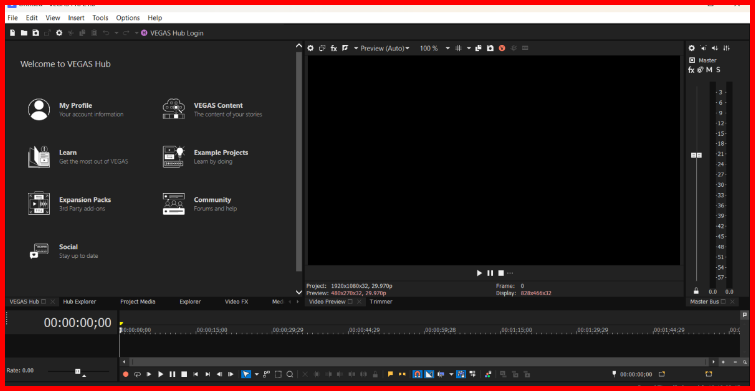Screen dimensions: 755x391
Task: Switch to Project Media tab
Action: click(138, 302)
